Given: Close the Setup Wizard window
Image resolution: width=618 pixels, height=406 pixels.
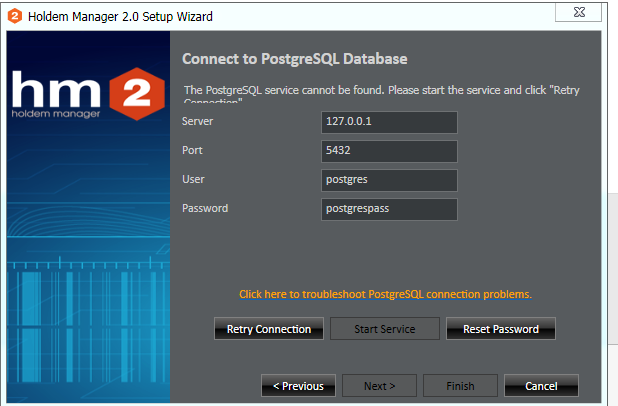Looking at the screenshot, I should click(578, 13).
